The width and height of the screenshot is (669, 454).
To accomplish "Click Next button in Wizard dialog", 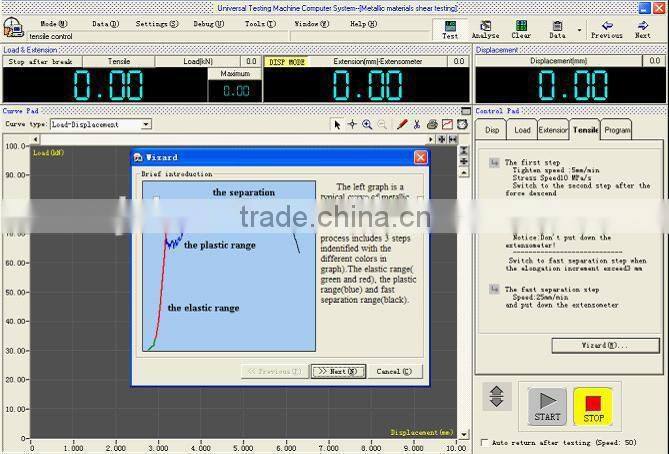I will click(x=338, y=371).
